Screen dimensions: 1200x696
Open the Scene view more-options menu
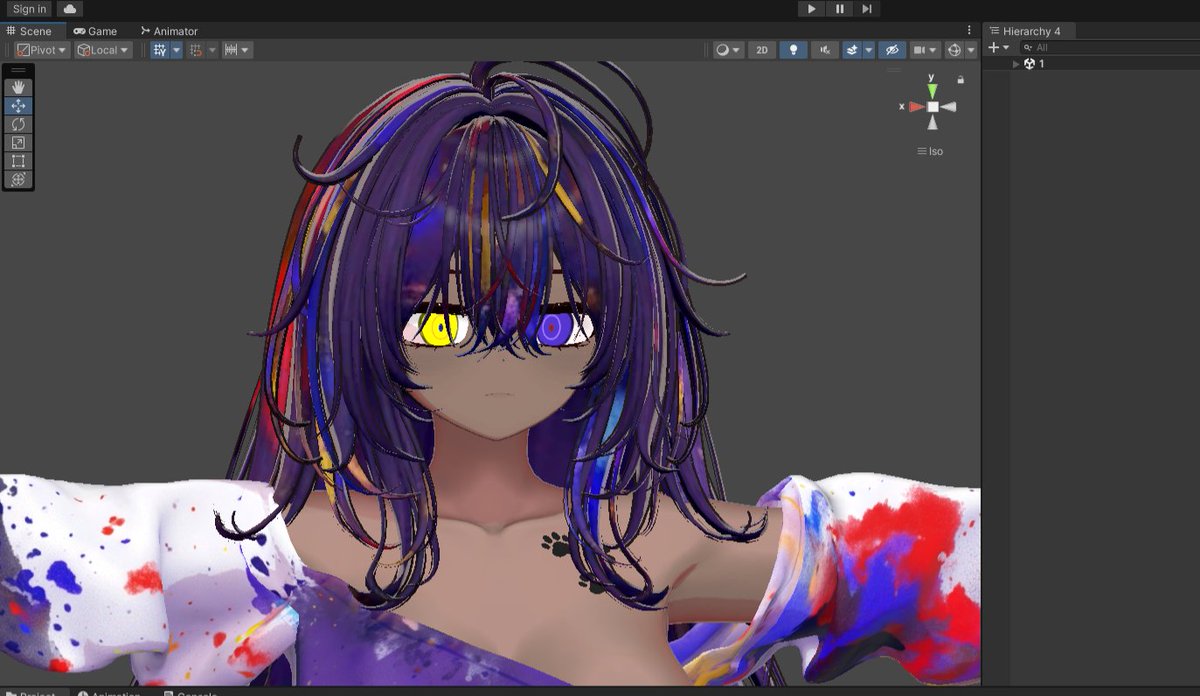(969, 31)
